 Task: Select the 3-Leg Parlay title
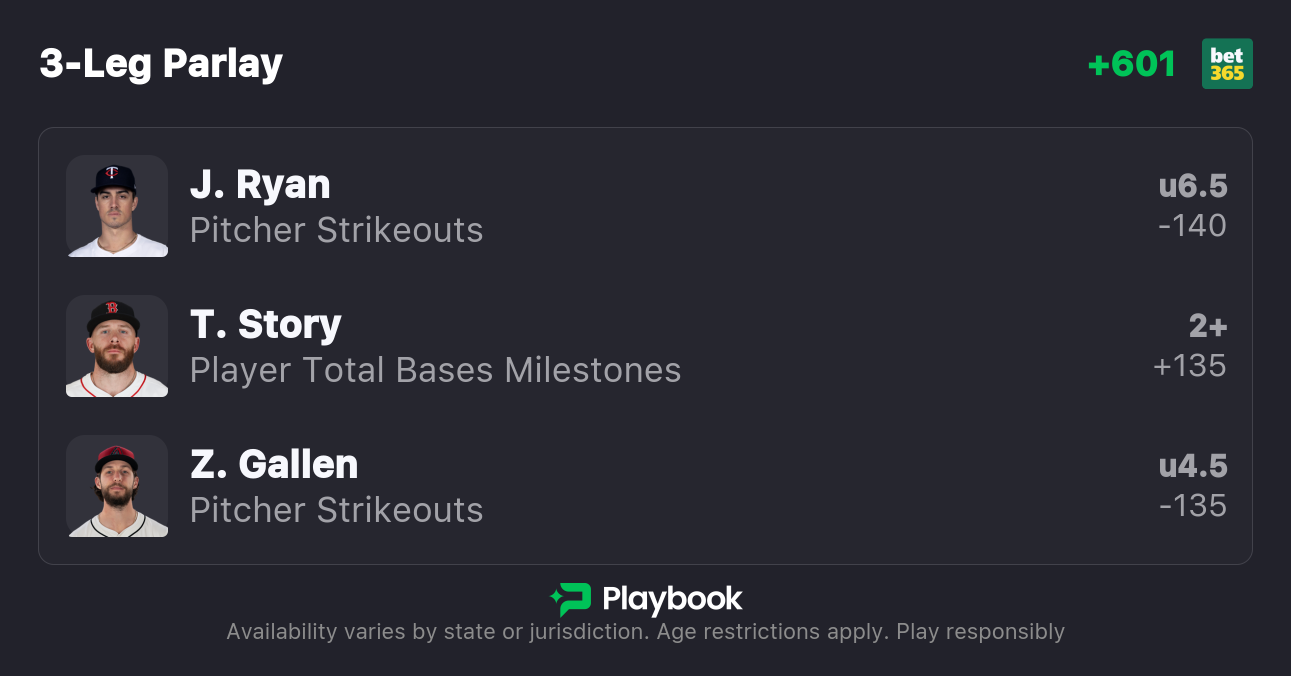point(161,64)
